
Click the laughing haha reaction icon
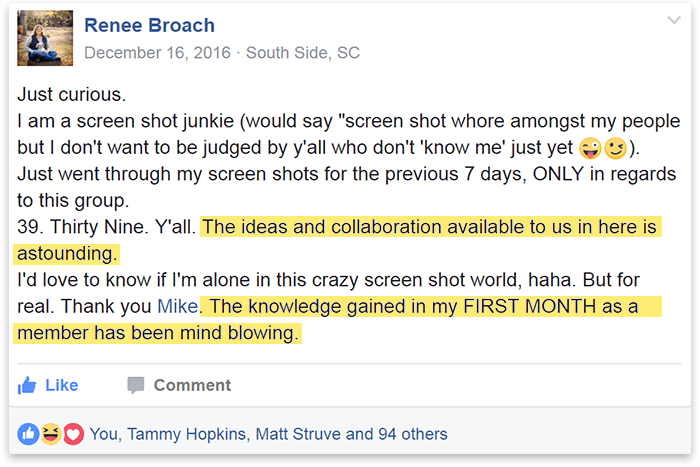pyautogui.click(x=51, y=434)
